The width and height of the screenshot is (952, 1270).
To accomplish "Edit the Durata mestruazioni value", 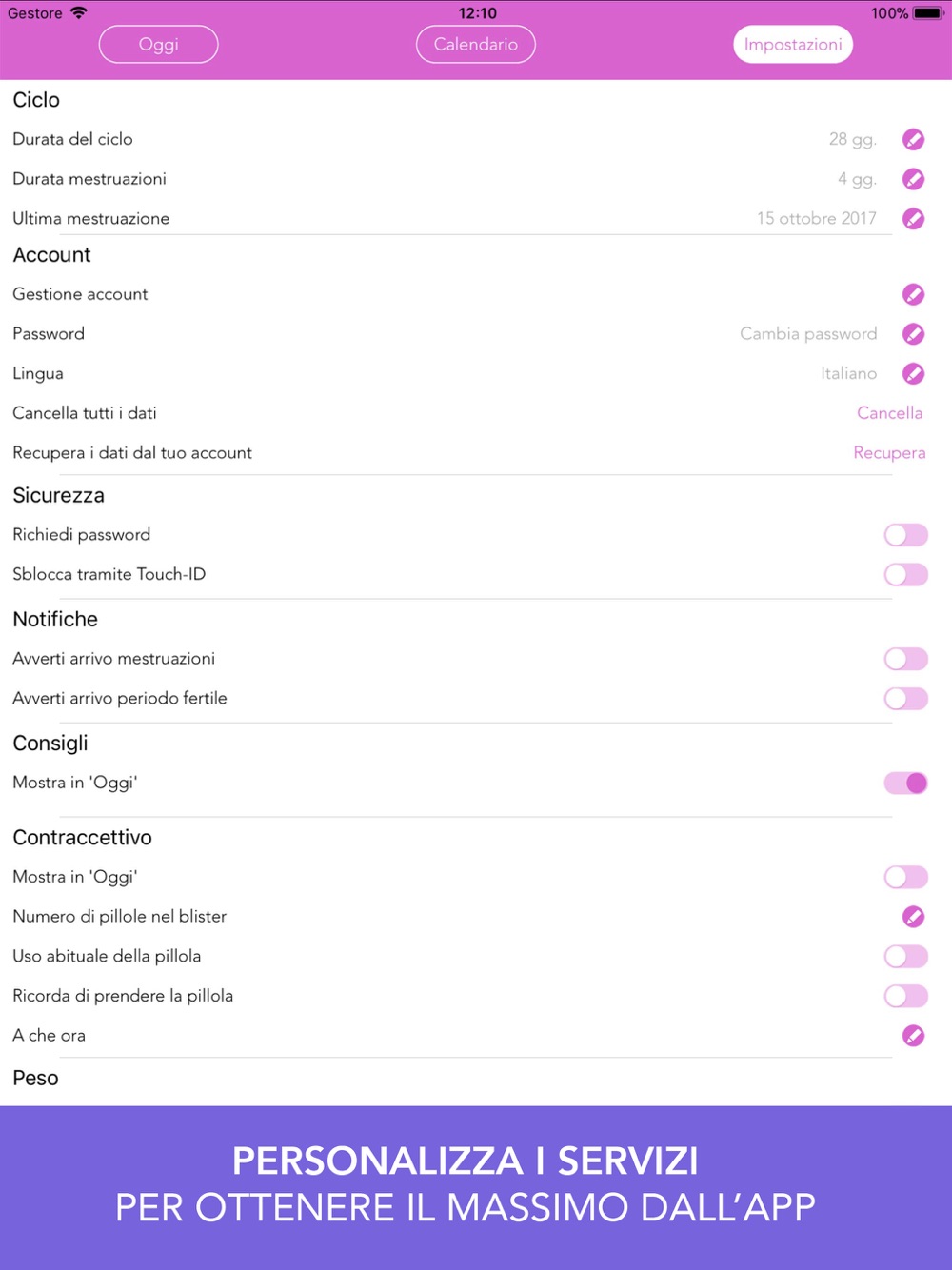I will (x=913, y=179).
